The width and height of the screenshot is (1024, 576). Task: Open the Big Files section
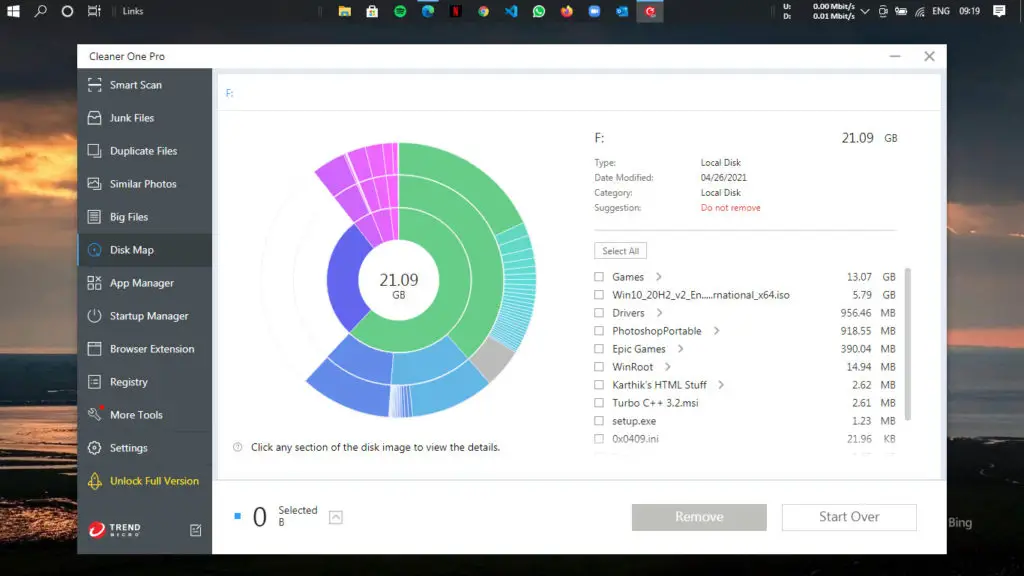coord(144,217)
